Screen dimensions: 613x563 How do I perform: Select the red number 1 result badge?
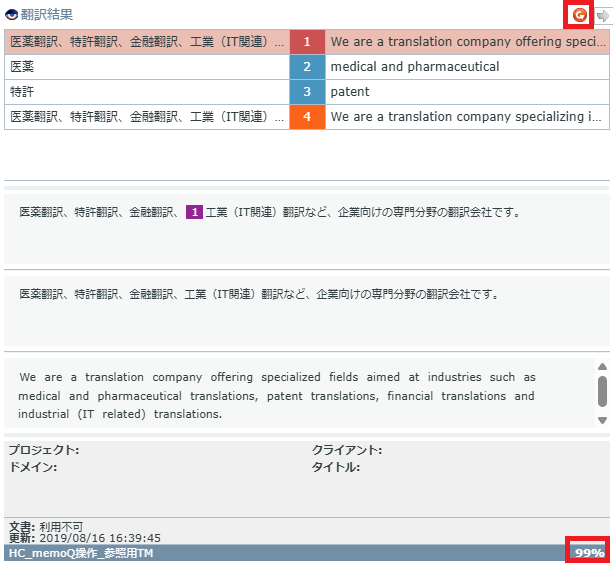(307, 42)
